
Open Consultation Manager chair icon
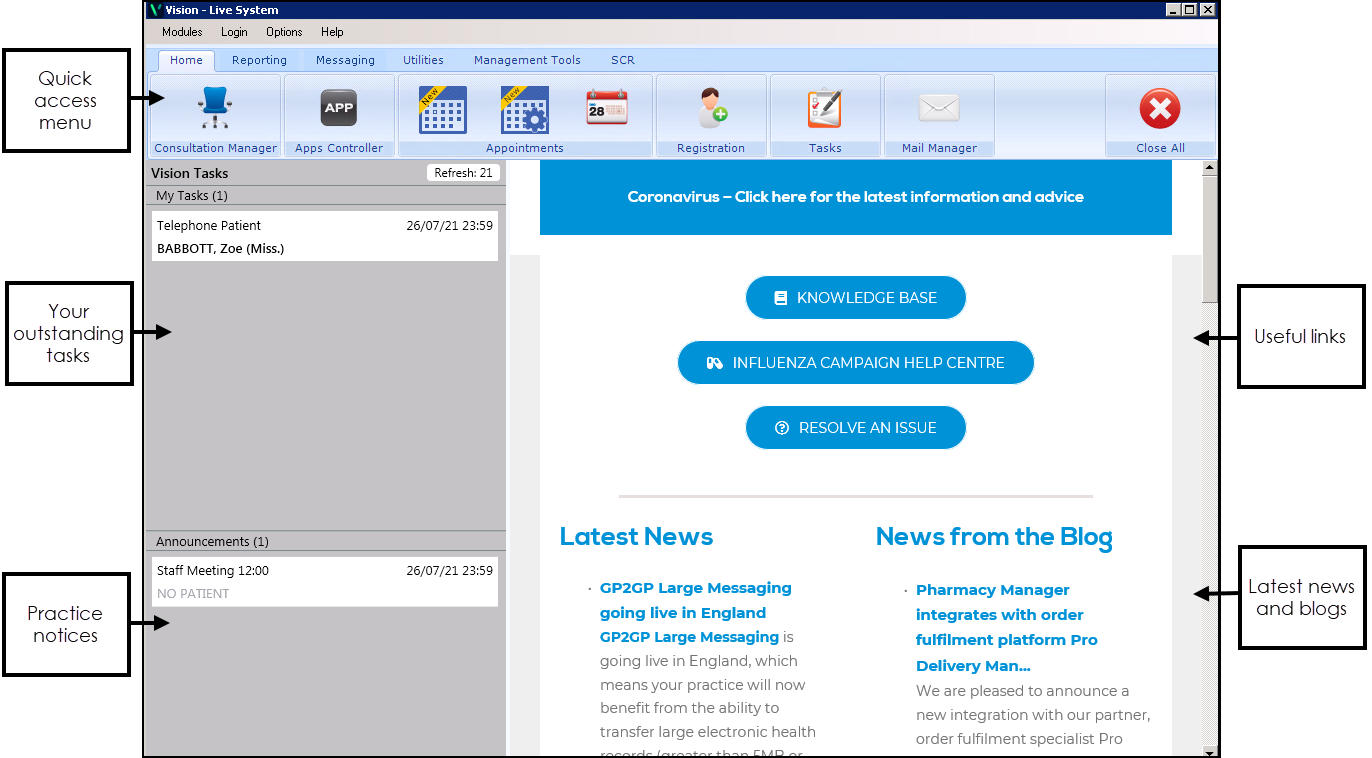(x=215, y=107)
